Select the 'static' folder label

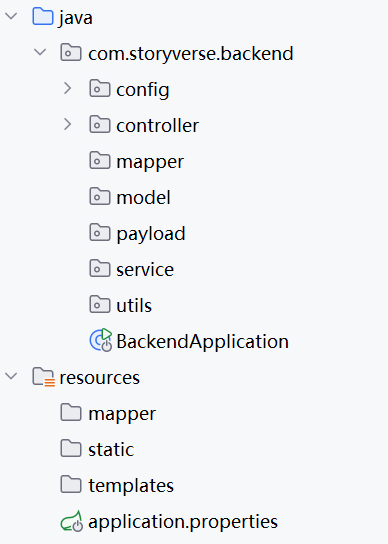(111, 450)
